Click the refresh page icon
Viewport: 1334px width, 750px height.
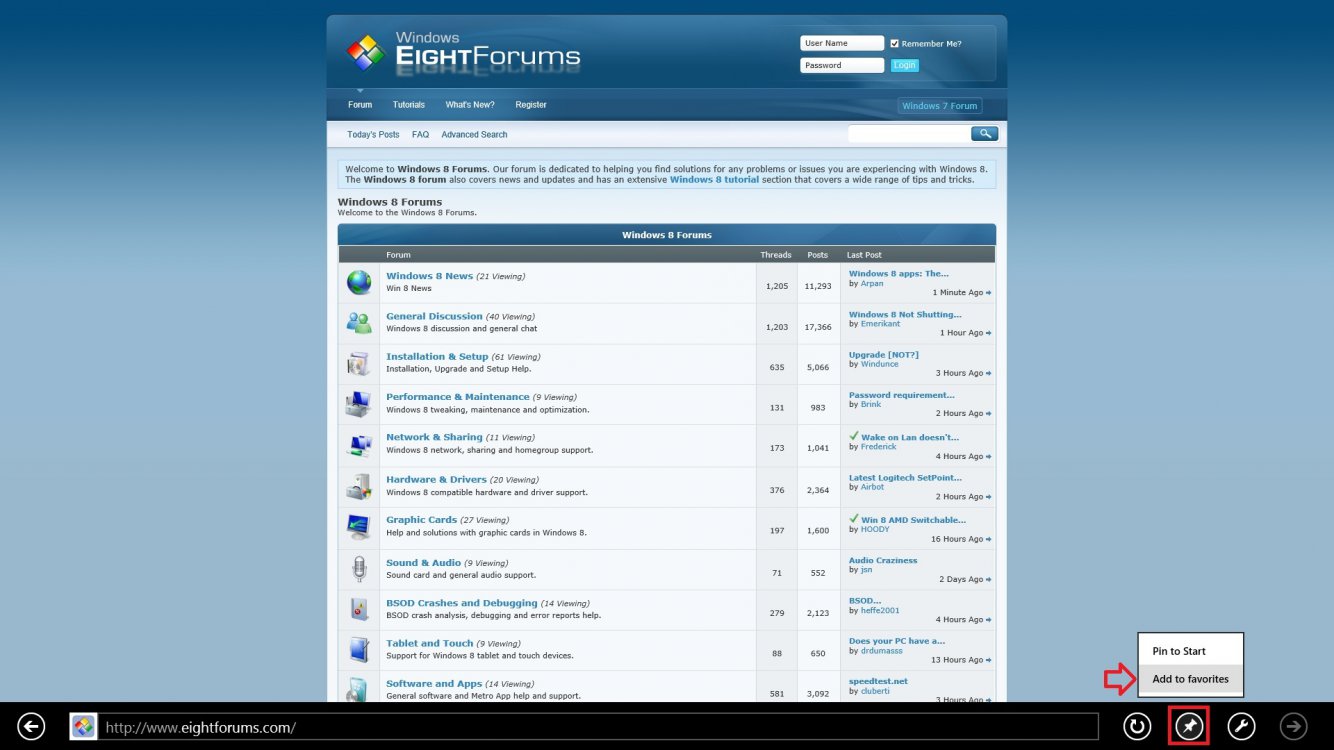1136,727
